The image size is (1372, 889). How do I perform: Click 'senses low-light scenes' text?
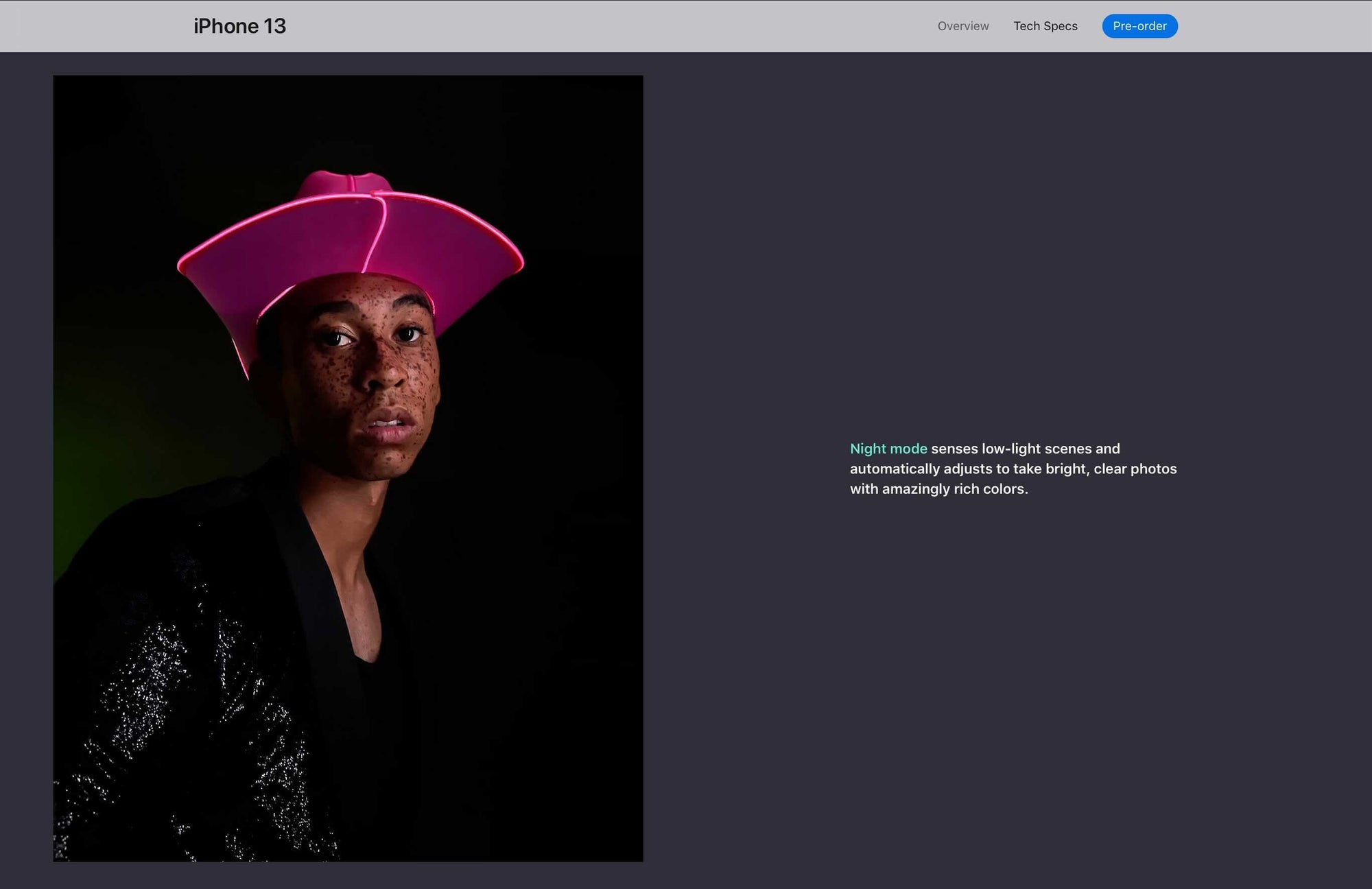(x=1010, y=449)
